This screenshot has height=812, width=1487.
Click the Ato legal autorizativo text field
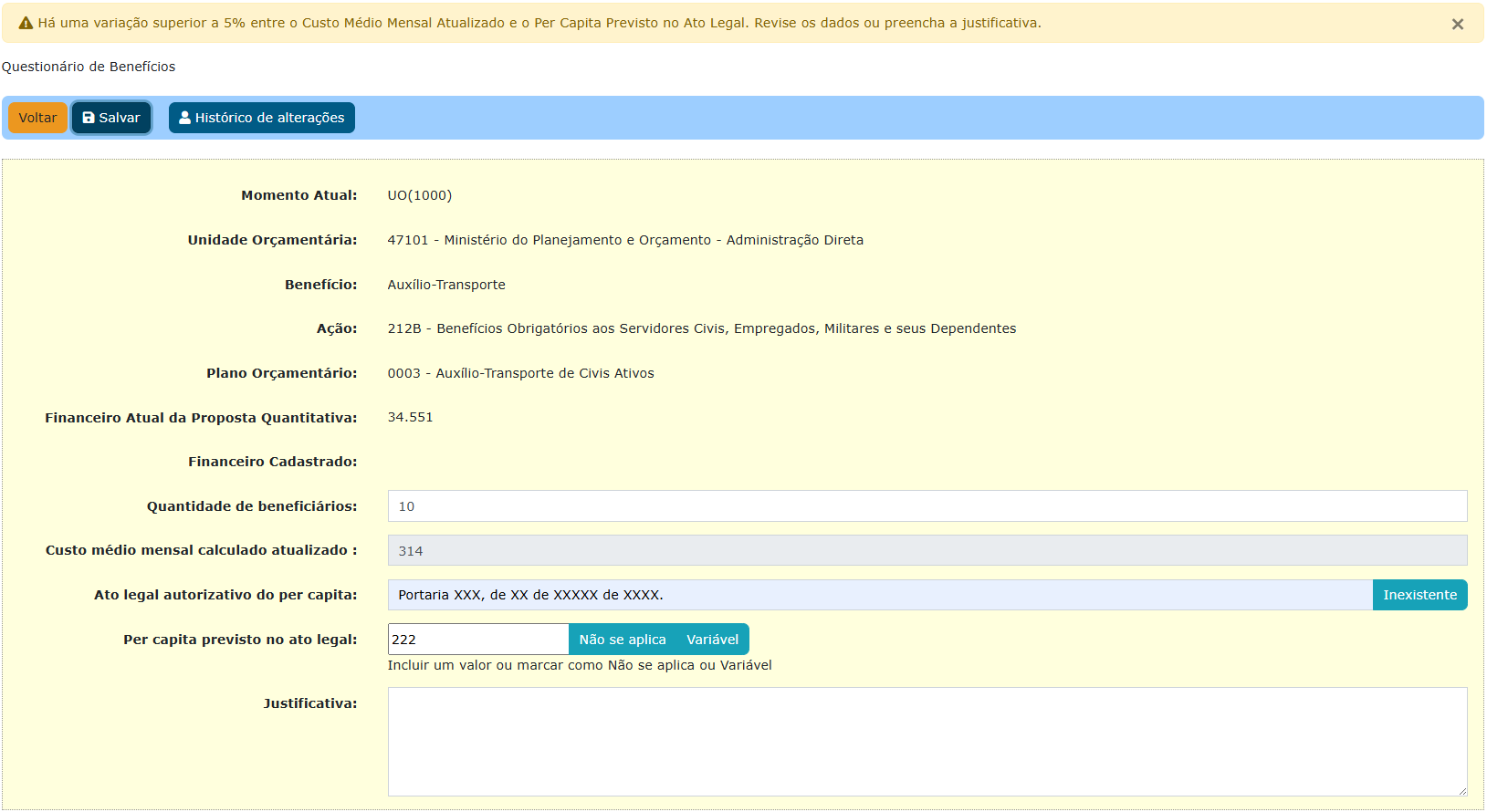coord(880,595)
